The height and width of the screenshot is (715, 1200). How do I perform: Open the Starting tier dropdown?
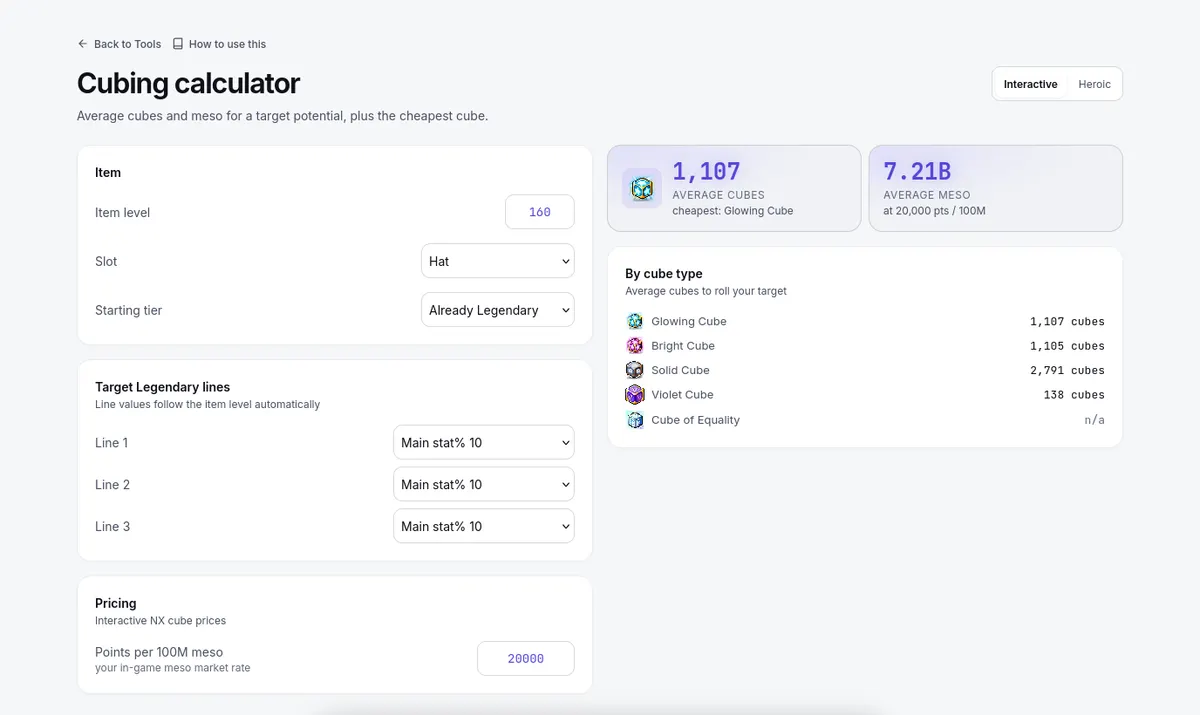pyautogui.click(x=498, y=310)
